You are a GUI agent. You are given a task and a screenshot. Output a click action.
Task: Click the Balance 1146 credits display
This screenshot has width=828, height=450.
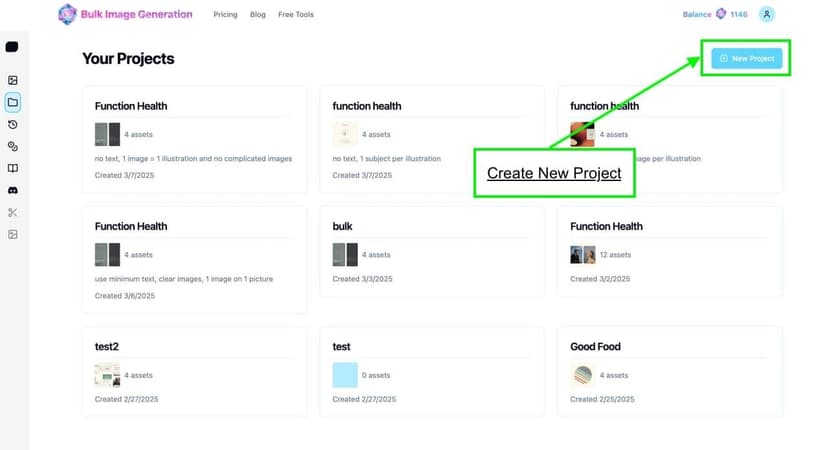[x=715, y=14]
